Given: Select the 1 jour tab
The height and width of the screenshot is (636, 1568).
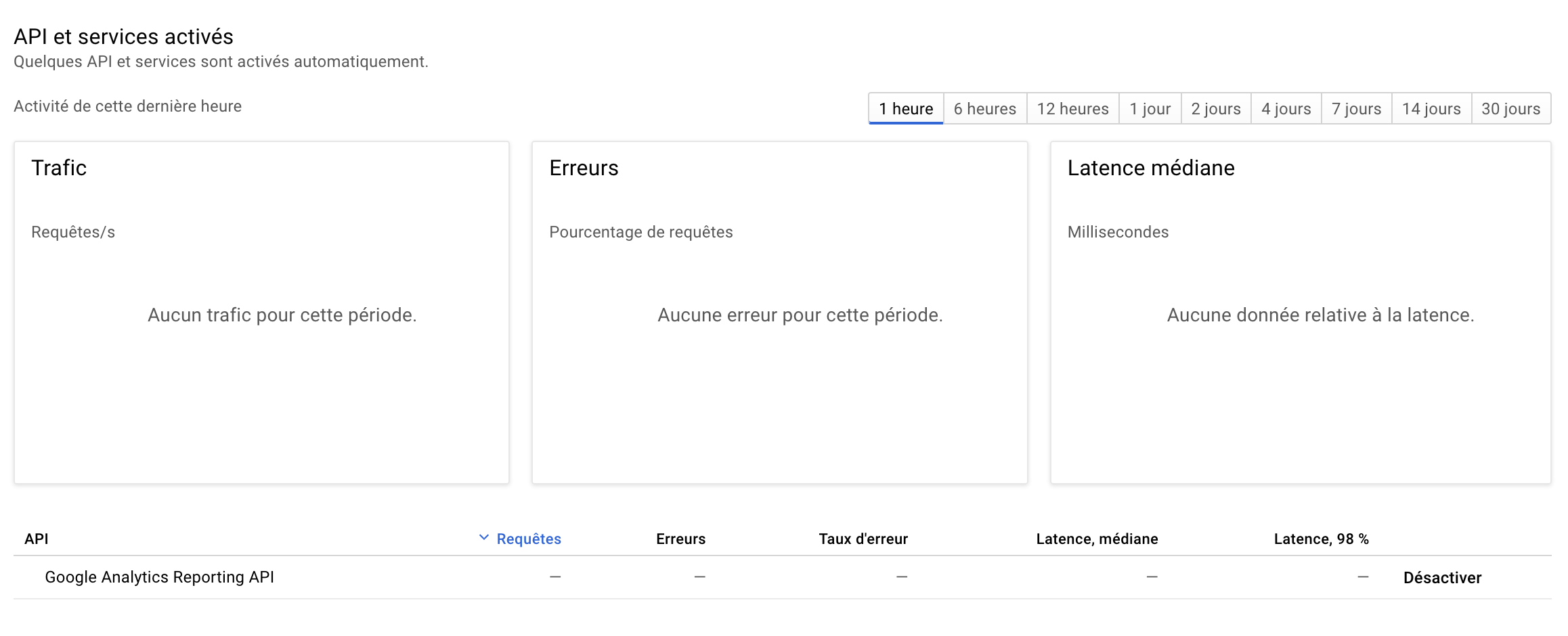Looking at the screenshot, I should tap(1150, 109).
